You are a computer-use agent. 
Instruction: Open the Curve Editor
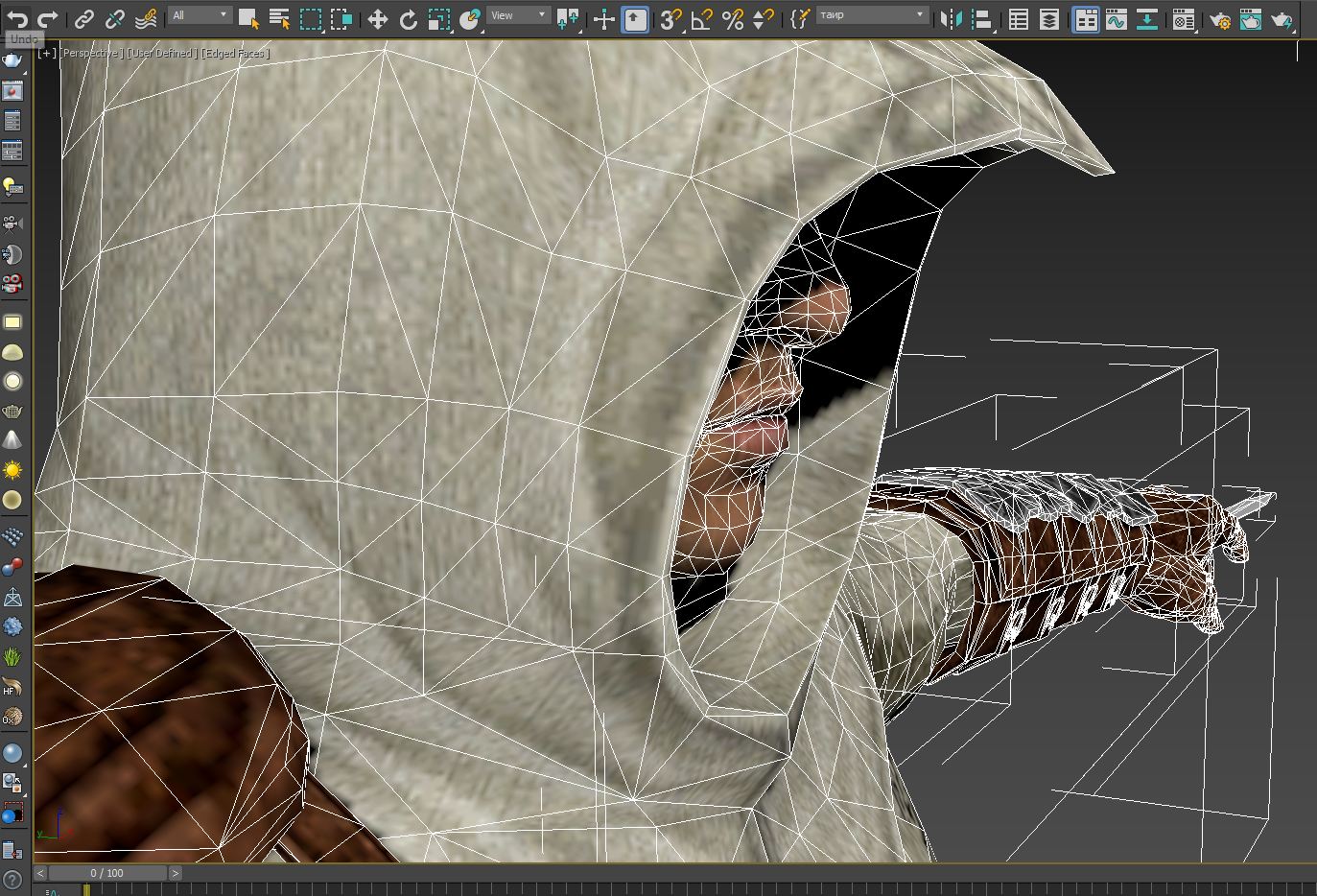pos(1116,19)
